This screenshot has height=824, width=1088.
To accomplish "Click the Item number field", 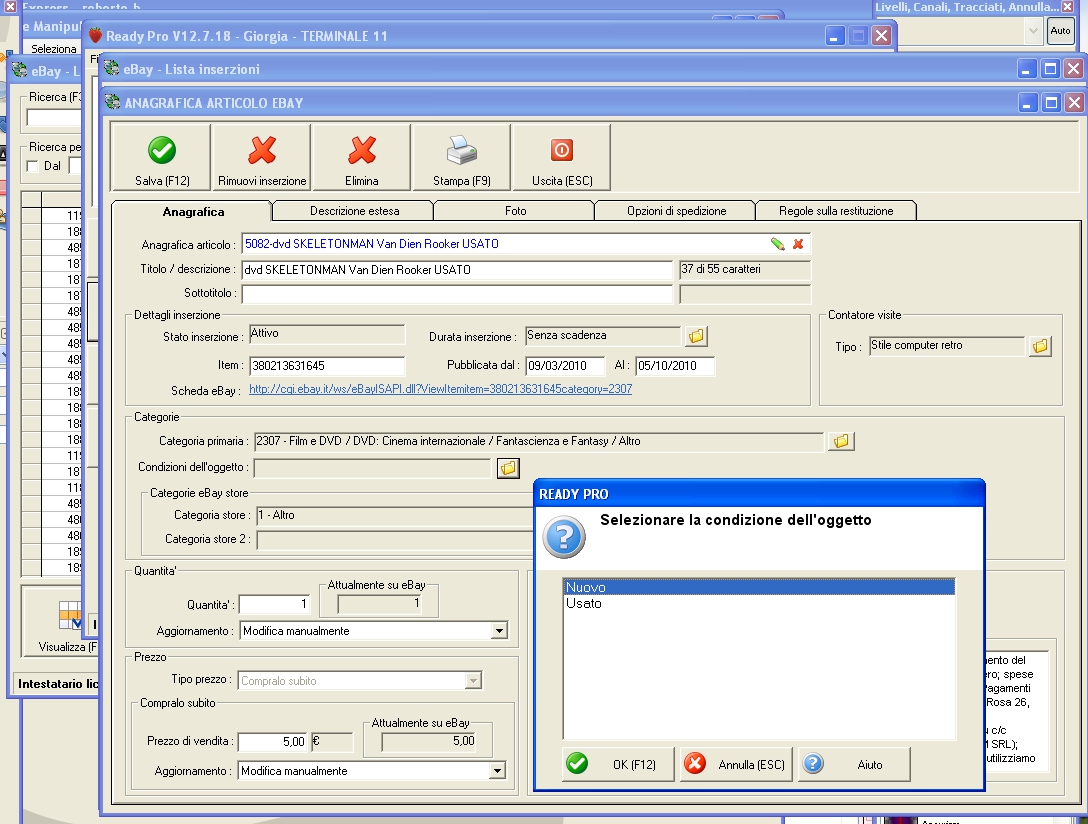I will [x=326, y=366].
